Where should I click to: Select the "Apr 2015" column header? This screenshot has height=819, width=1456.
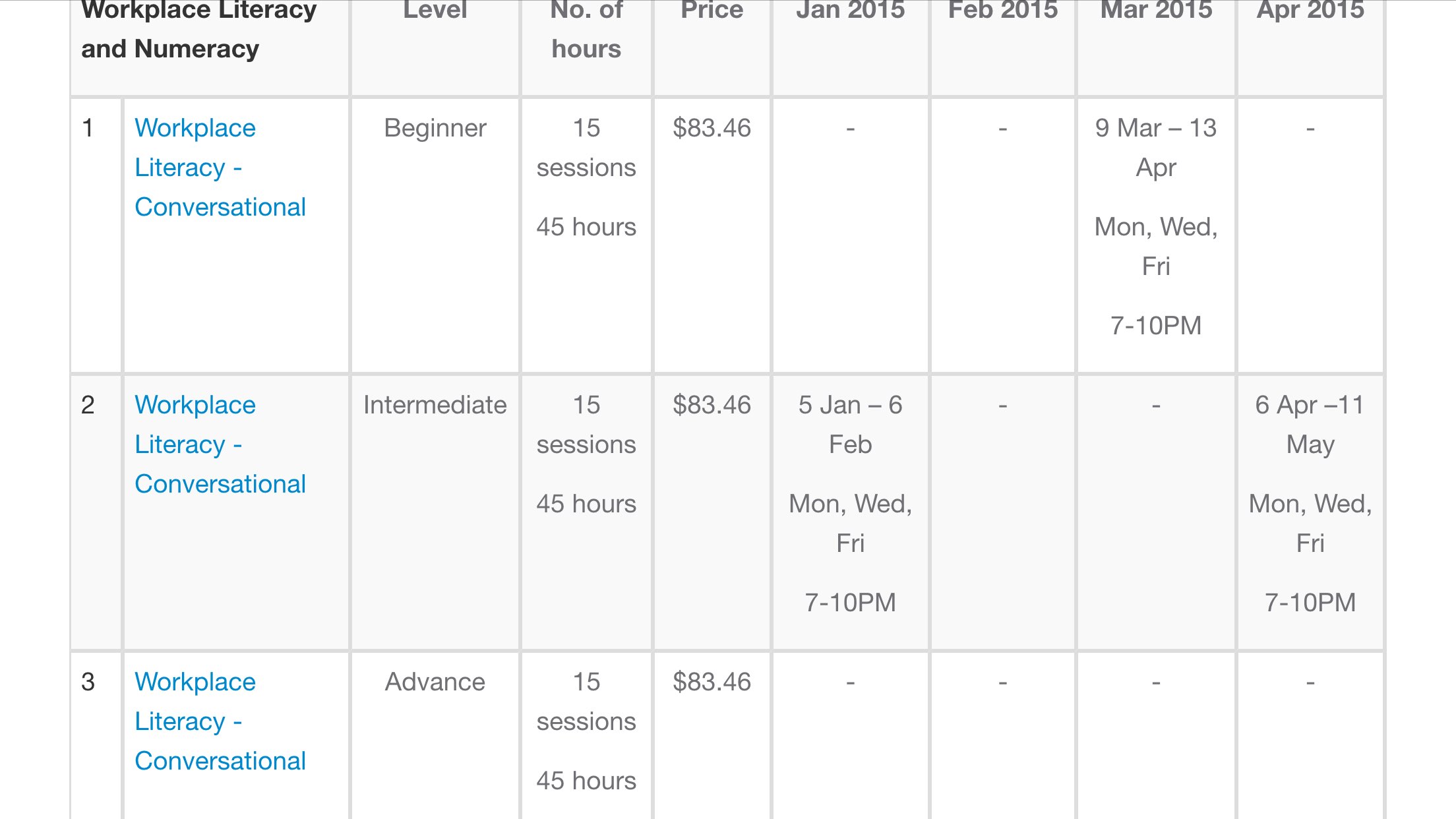coord(1310,11)
